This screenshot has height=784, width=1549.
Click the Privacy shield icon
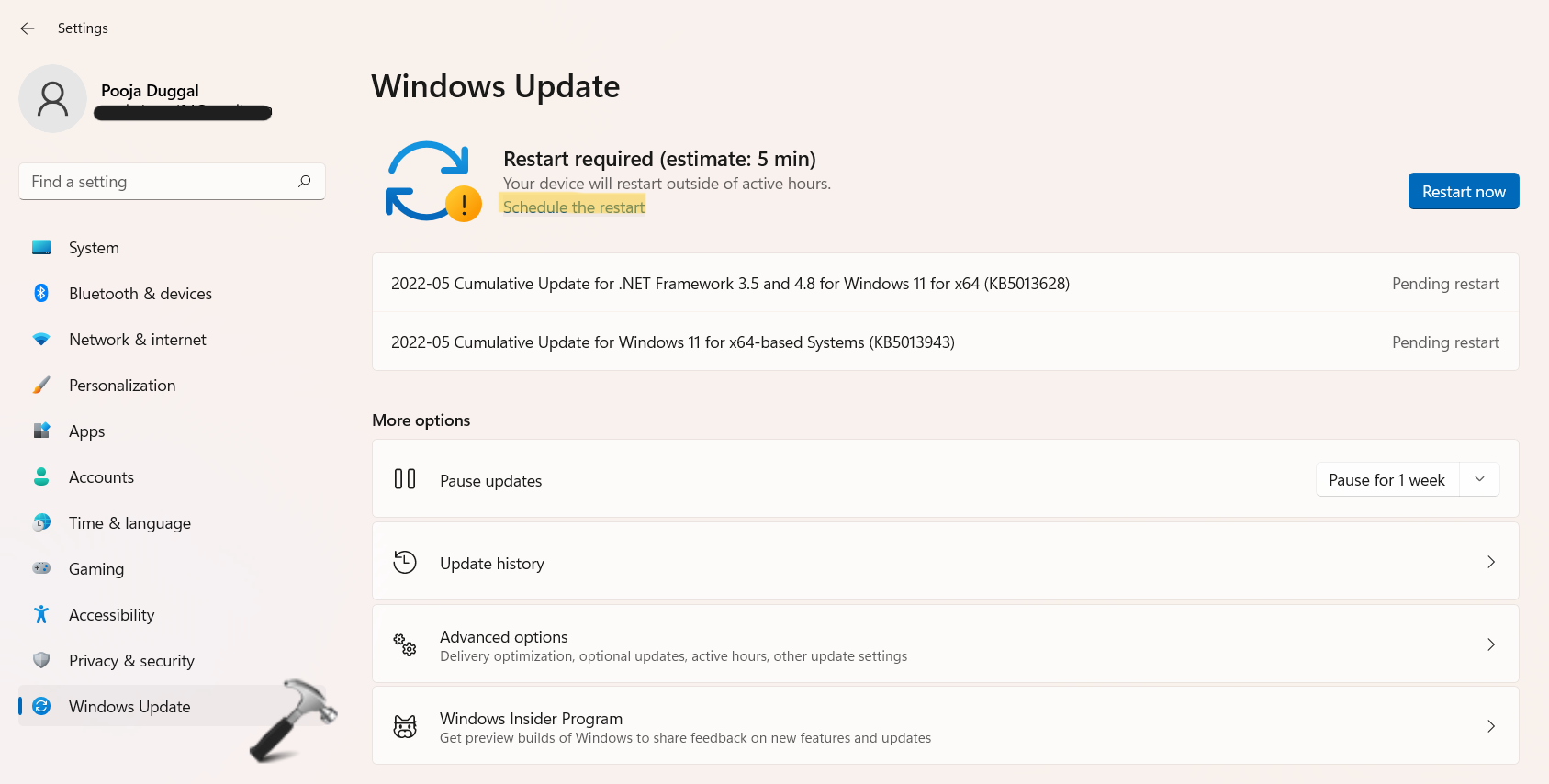(x=41, y=660)
